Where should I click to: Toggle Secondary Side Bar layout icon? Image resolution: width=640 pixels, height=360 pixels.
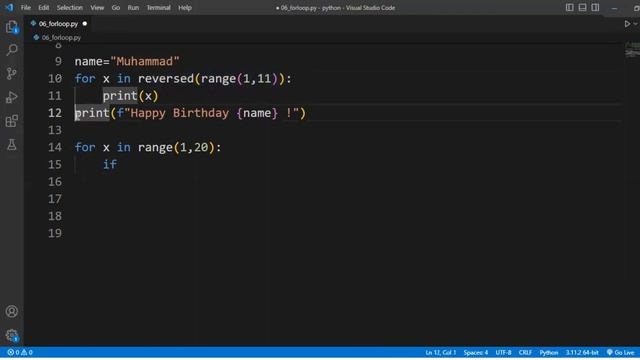pos(596,7)
